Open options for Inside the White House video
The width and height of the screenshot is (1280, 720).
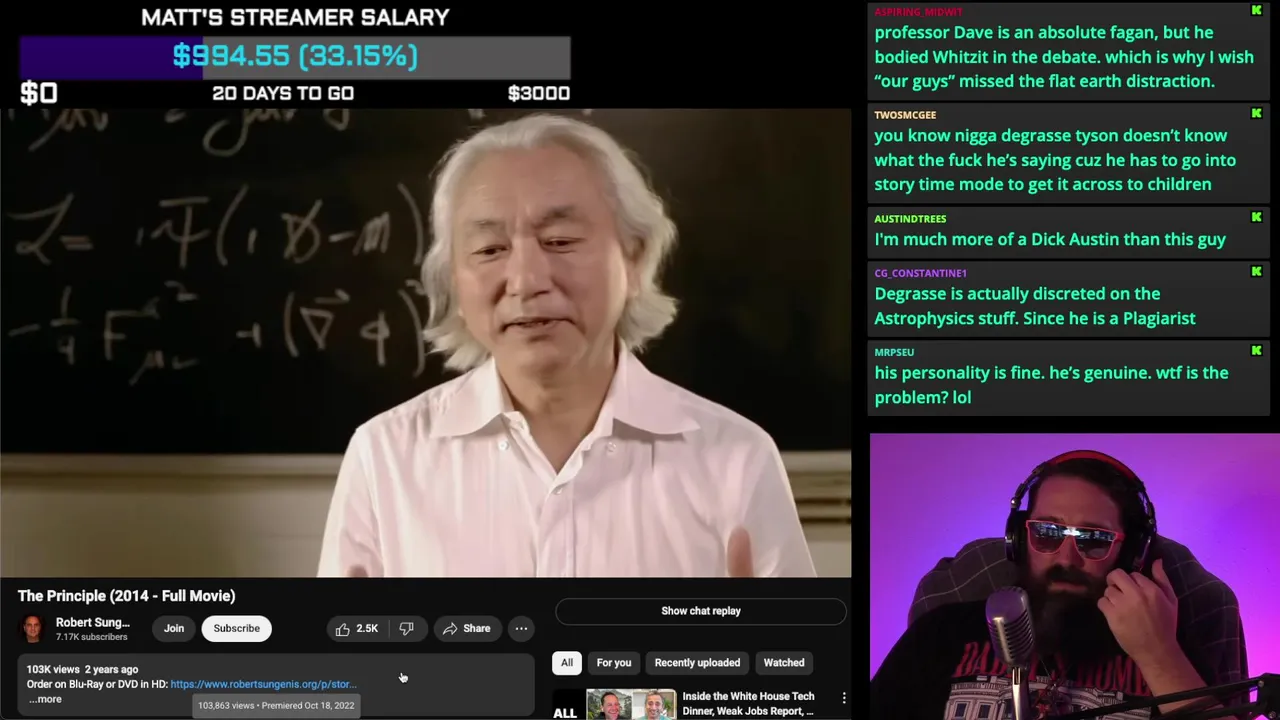[x=843, y=698]
